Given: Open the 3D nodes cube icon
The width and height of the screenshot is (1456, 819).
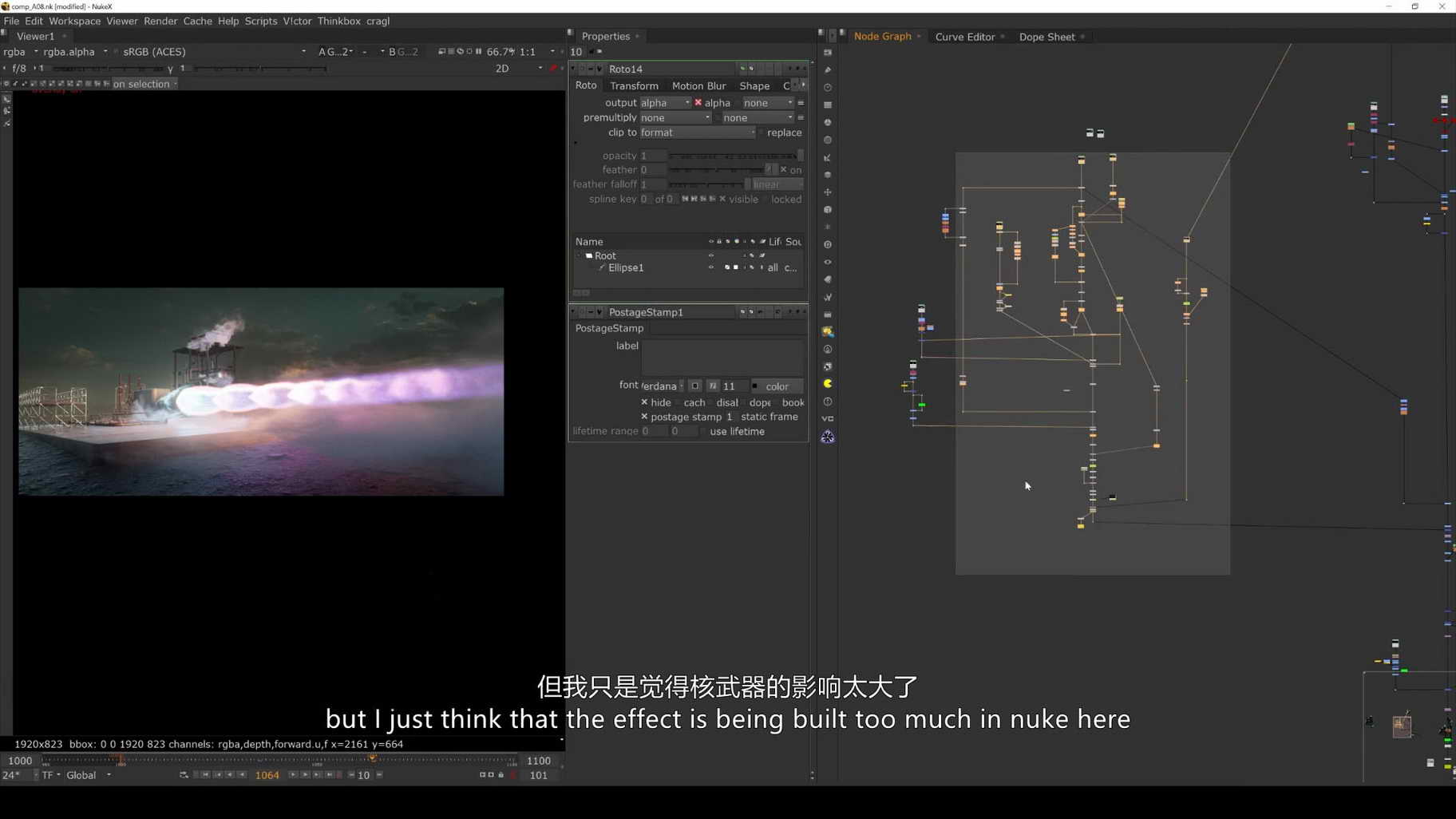Looking at the screenshot, I should pos(828,210).
